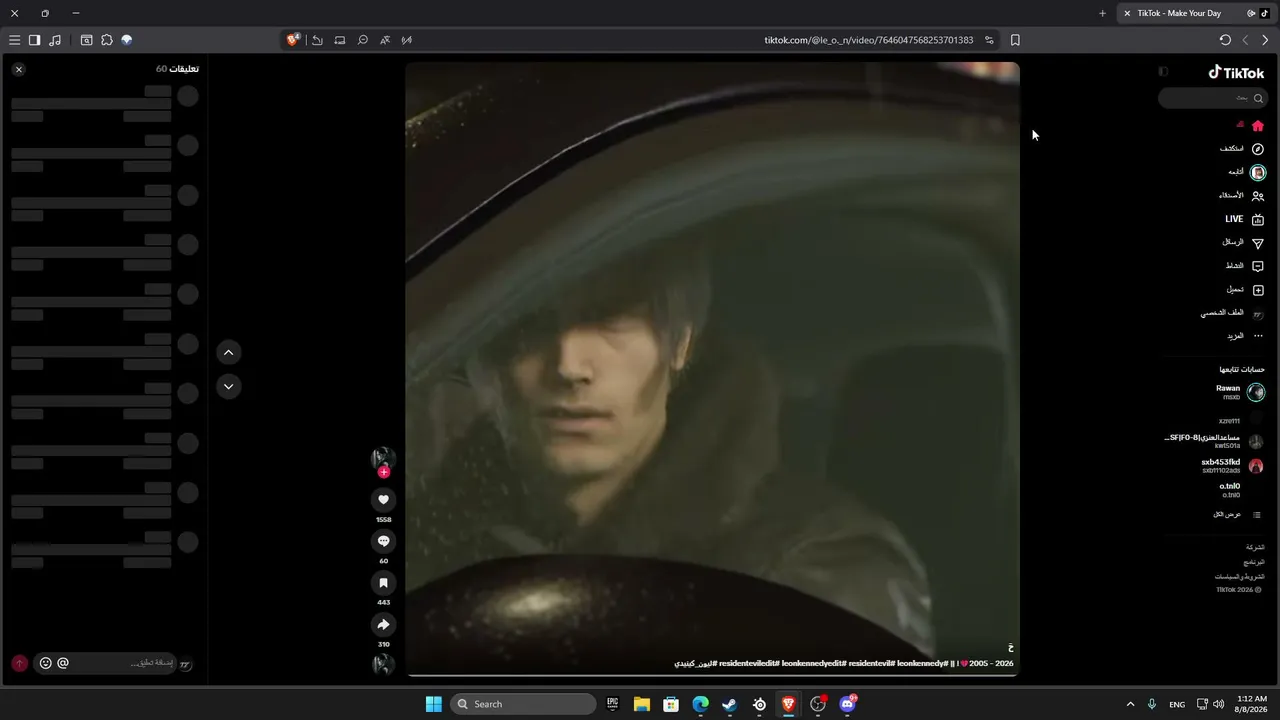Image resolution: width=1280 pixels, height=720 pixels.
Task: Open the creator's avatar above the like button
Action: (383, 459)
